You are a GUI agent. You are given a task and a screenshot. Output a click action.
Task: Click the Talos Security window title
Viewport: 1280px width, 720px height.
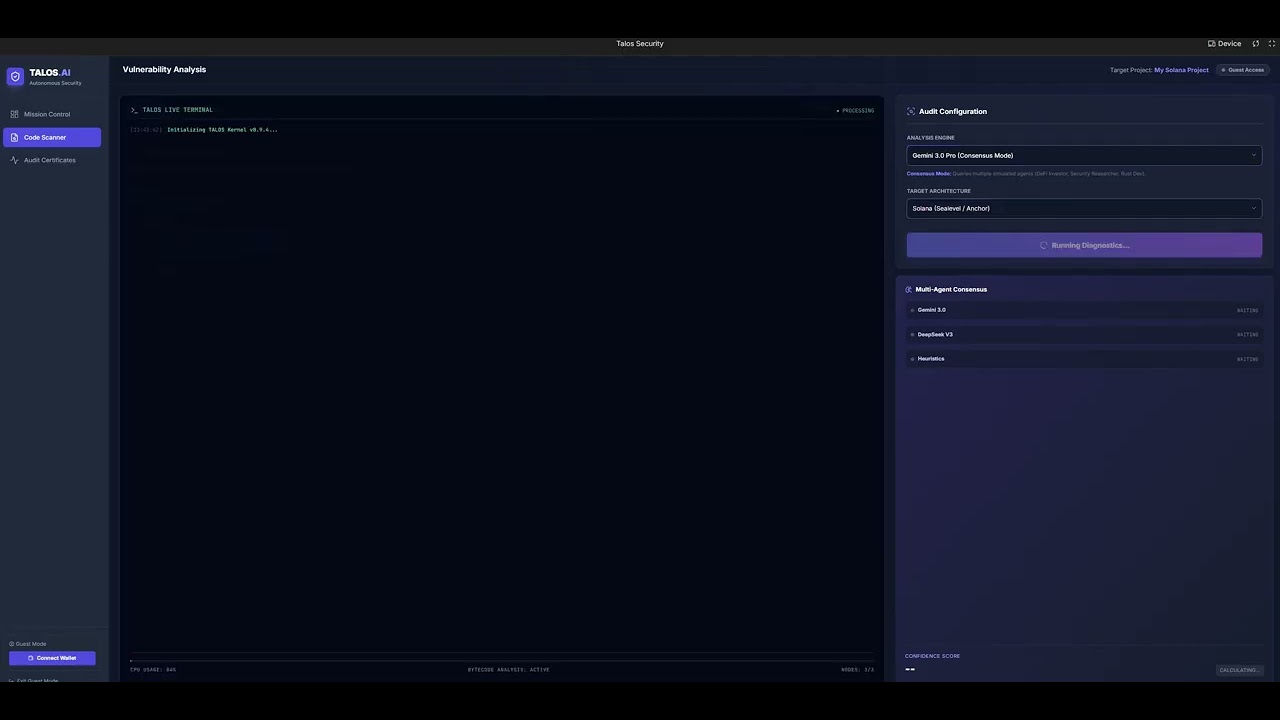tap(640, 44)
